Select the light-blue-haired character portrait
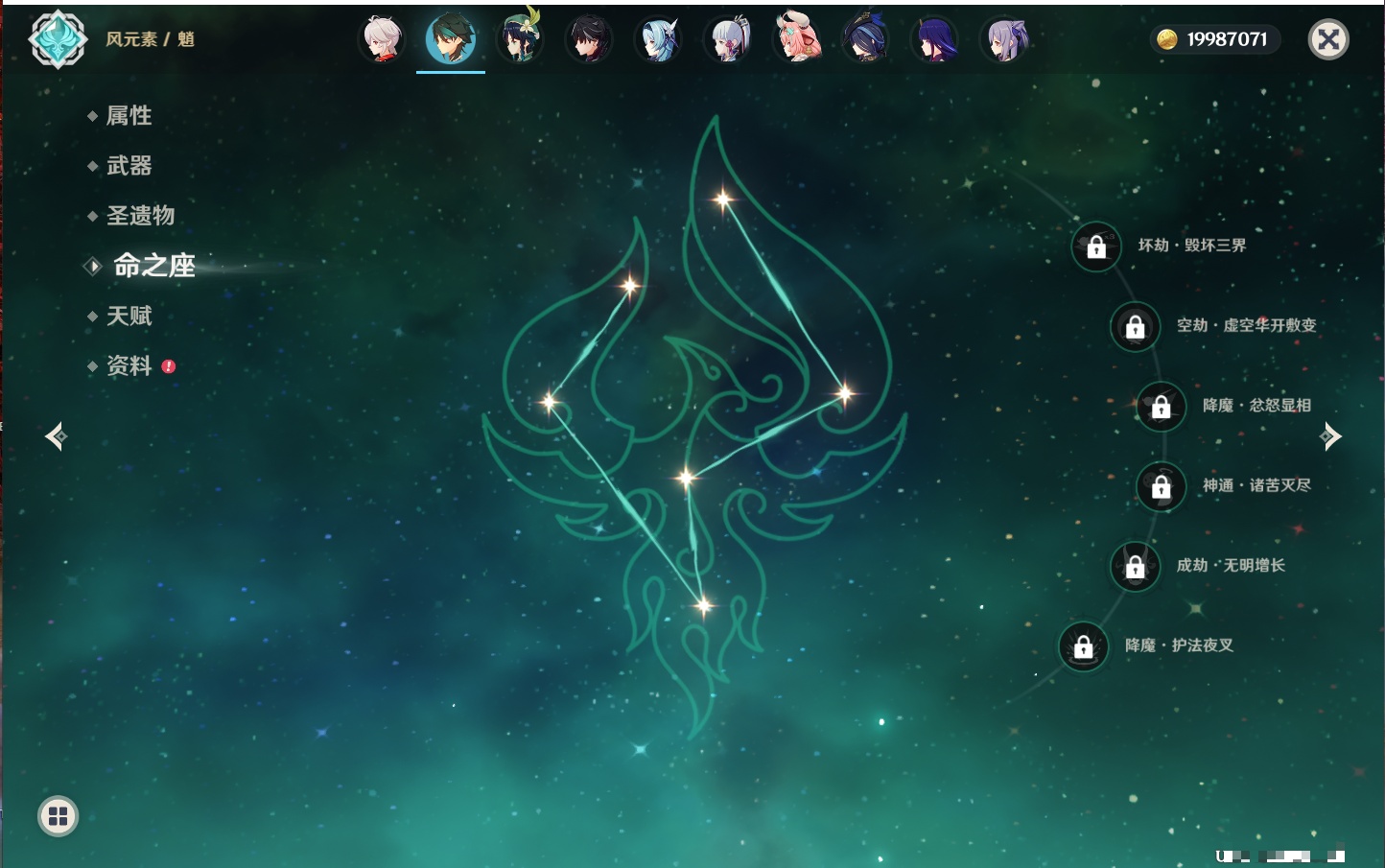This screenshot has height=868, width=1385. tap(658, 39)
